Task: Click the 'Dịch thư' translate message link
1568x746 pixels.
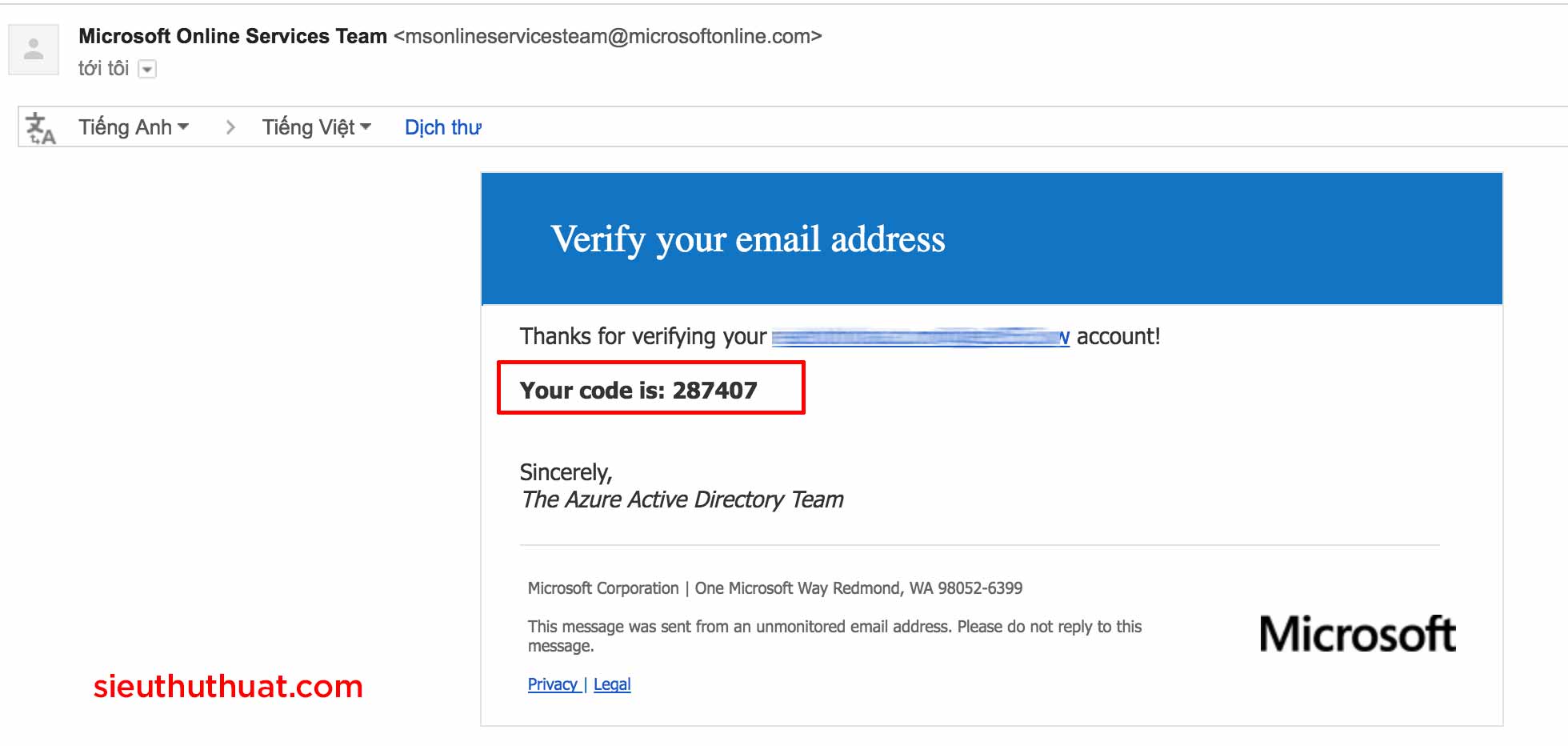Action: pyautogui.click(x=442, y=127)
